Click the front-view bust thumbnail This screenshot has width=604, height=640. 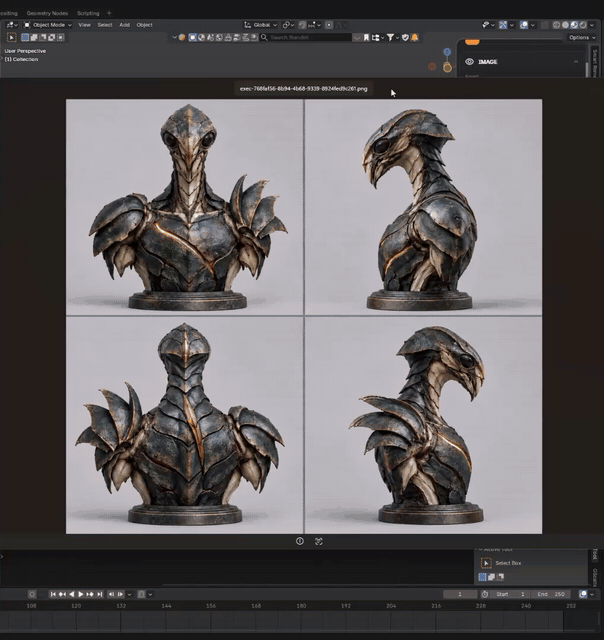coord(185,207)
